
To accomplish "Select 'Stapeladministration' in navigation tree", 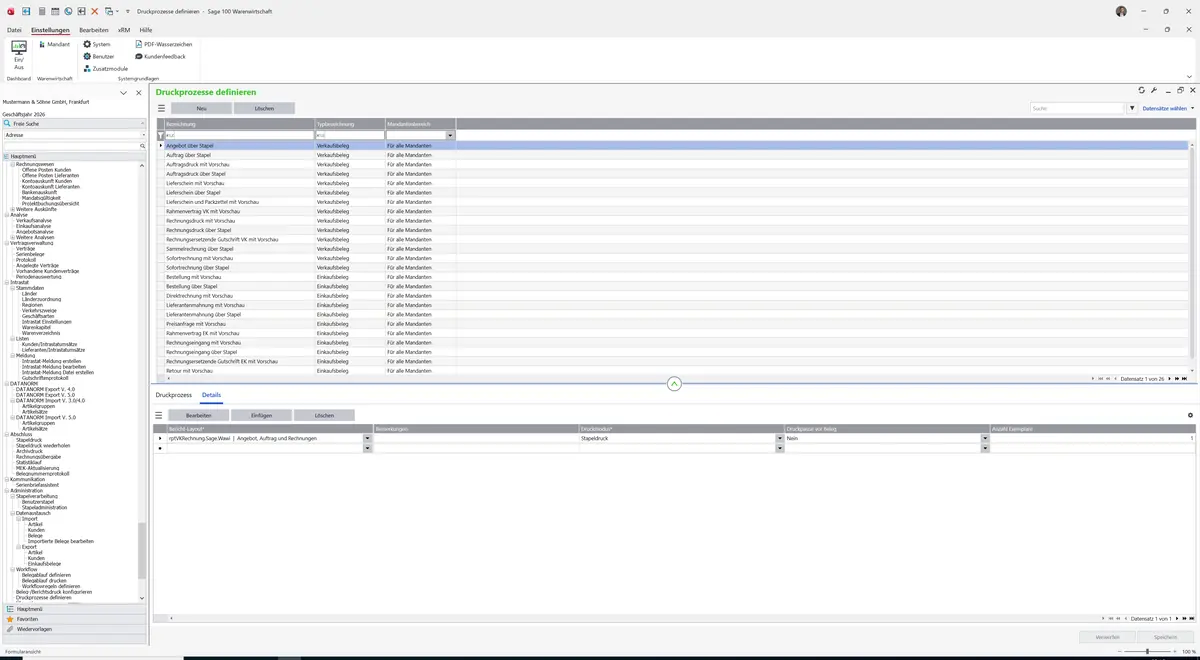I will coord(45,508).
